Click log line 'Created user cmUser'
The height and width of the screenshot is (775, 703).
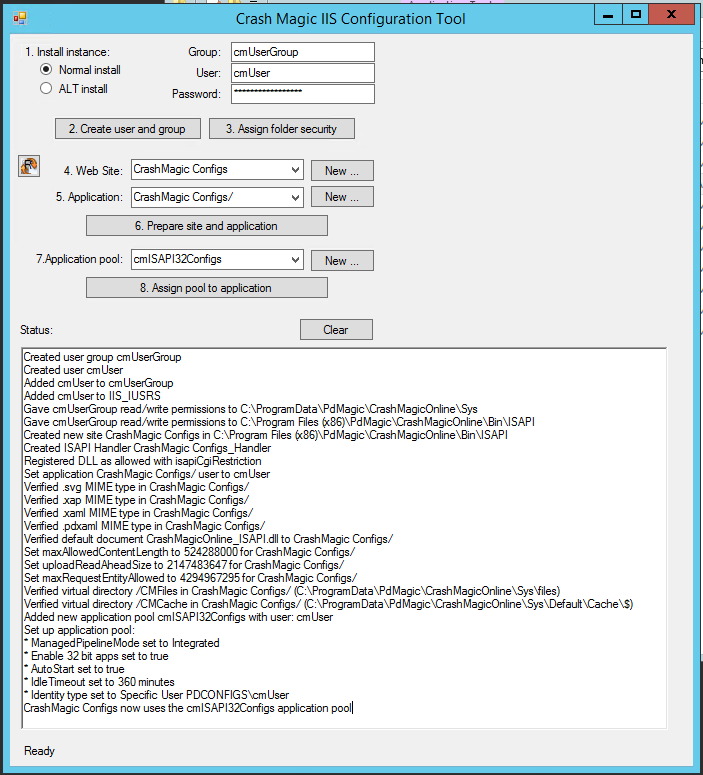(73, 370)
